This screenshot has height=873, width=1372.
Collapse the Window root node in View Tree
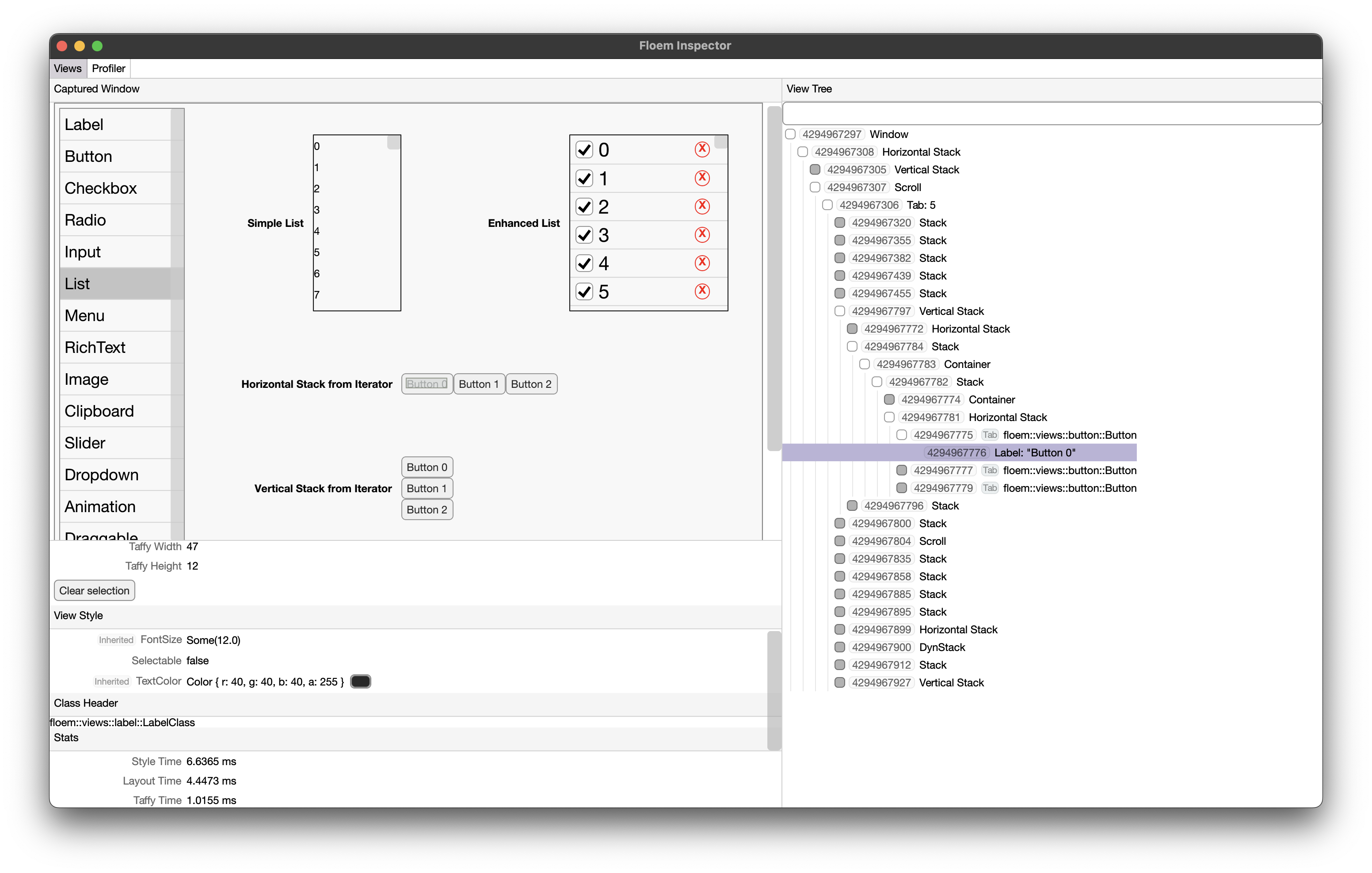(790, 134)
